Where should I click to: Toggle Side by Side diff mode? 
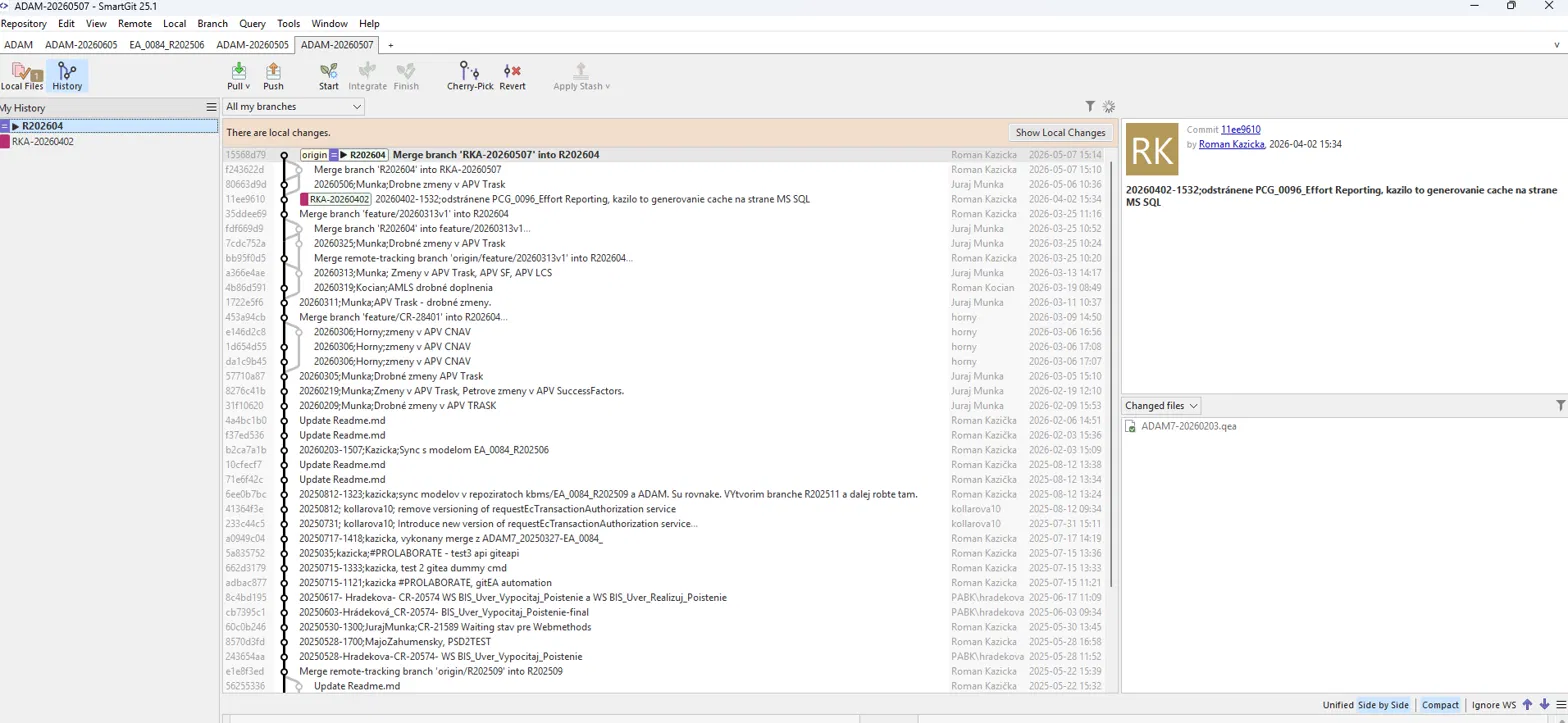1383,705
